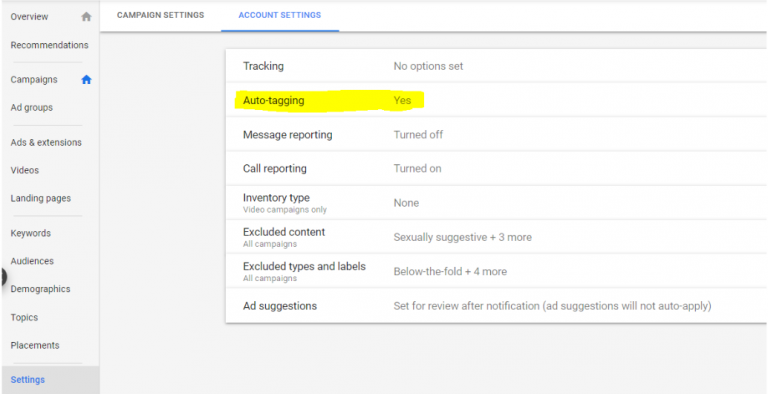The height and width of the screenshot is (394, 768).
Task: Expand the Call reporting row
Action: tap(496, 169)
